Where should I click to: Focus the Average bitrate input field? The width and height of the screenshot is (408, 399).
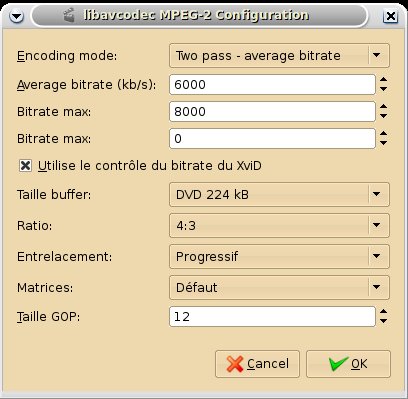click(x=272, y=84)
